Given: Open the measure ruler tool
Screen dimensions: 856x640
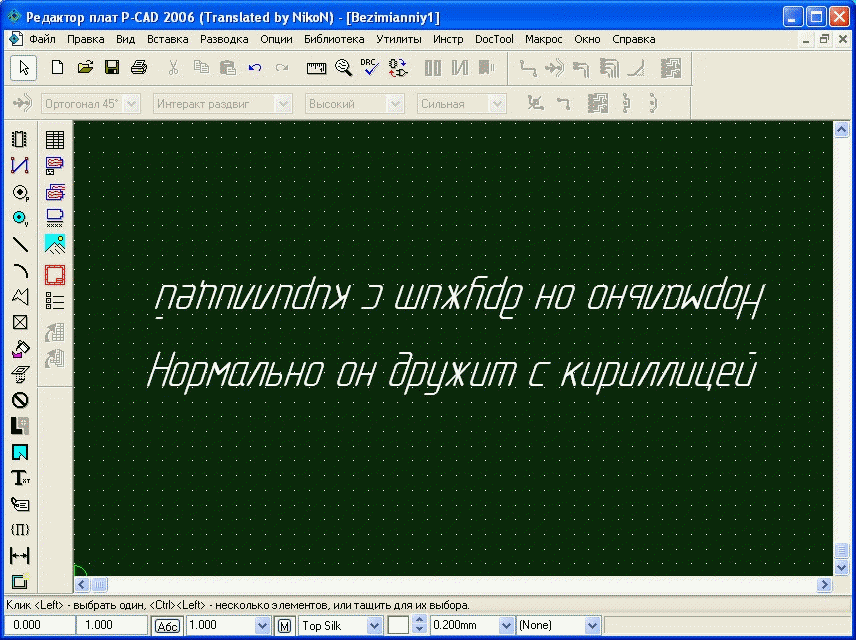Looking at the screenshot, I should point(316,68).
